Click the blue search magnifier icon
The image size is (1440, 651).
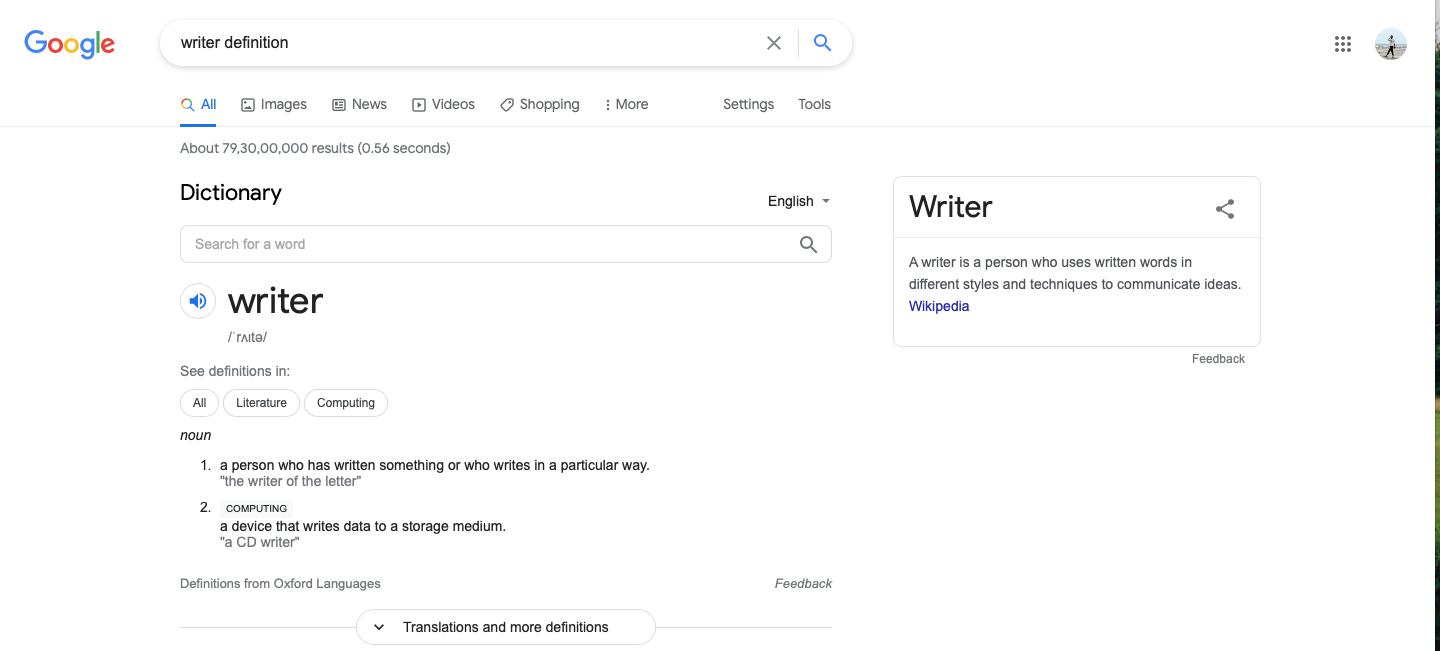pyautogui.click(x=822, y=43)
